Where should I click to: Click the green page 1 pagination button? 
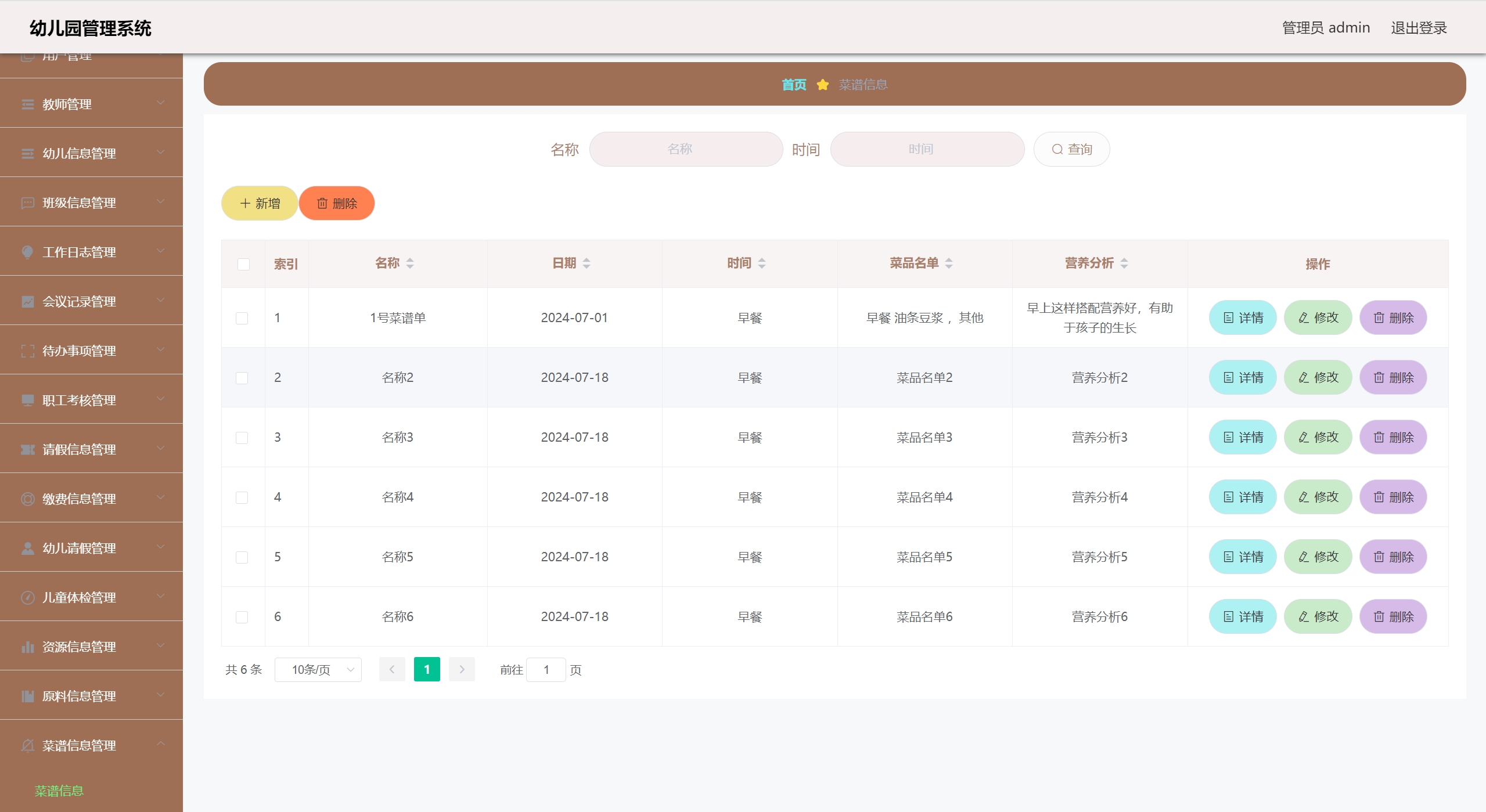pos(427,669)
